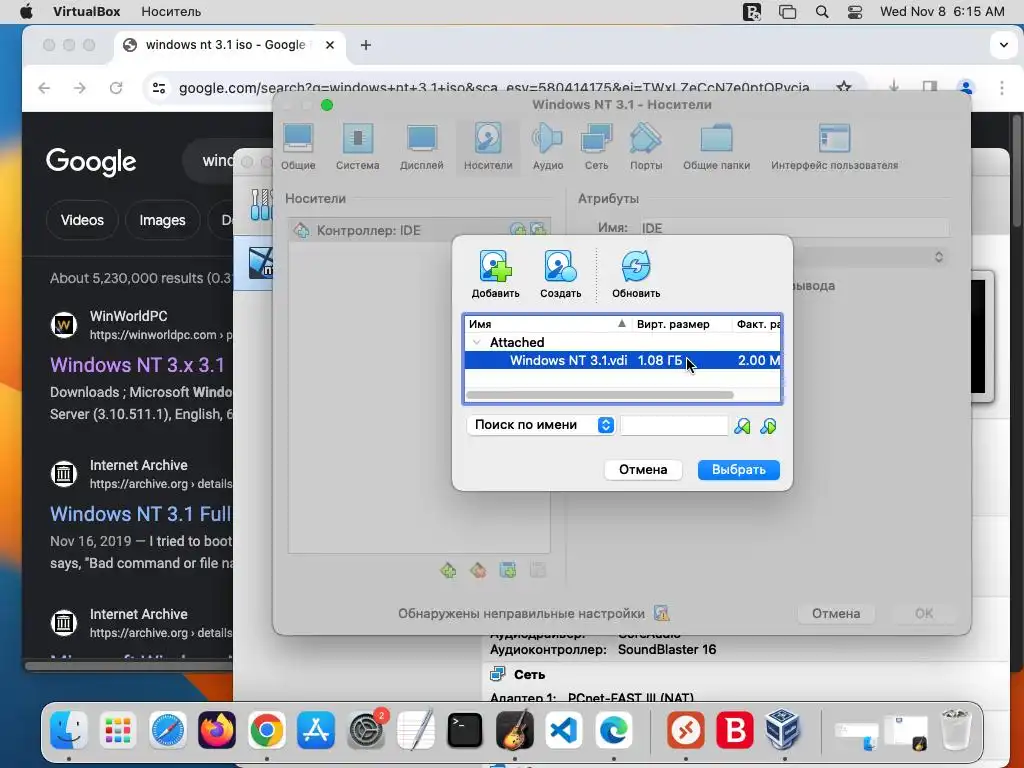This screenshot has height=768, width=1024.
Task: Click Выбрать button
Action: click(x=739, y=470)
